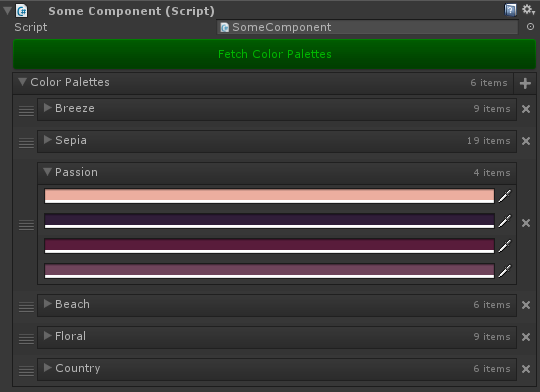Open the script object picker circle
The image size is (540, 392).
(x=530, y=27)
